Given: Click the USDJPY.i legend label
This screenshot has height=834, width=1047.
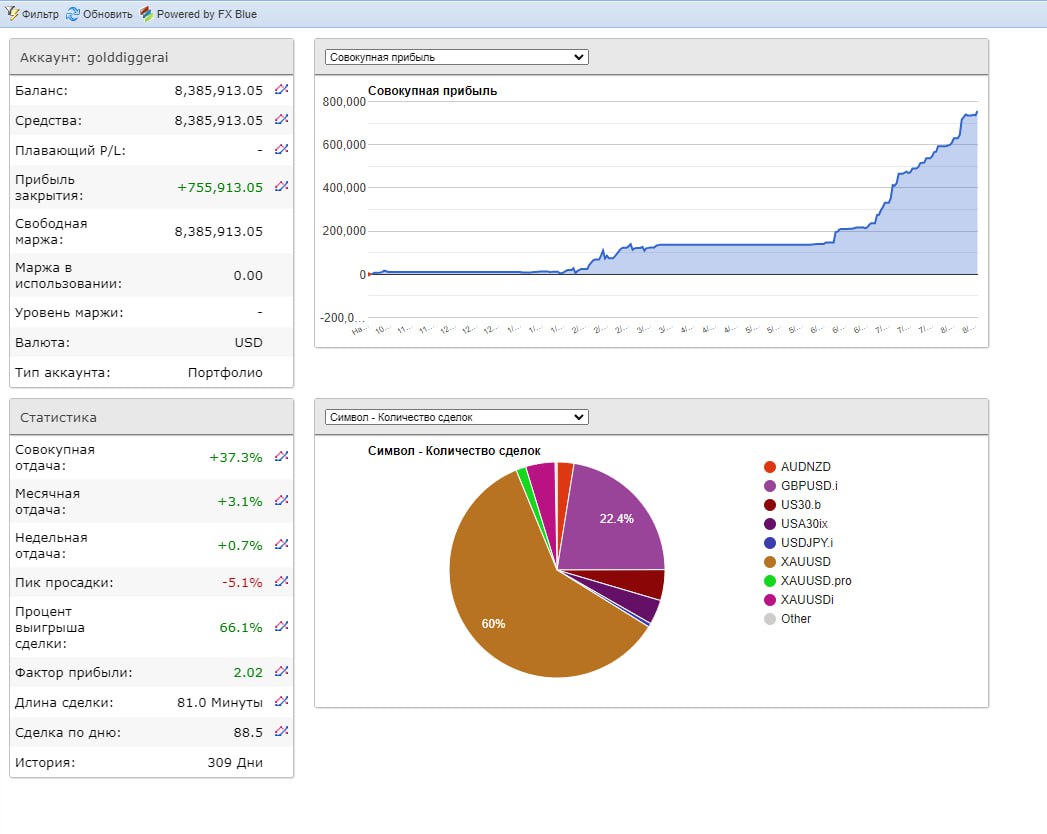Looking at the screenshot, I should pos(807,543).
